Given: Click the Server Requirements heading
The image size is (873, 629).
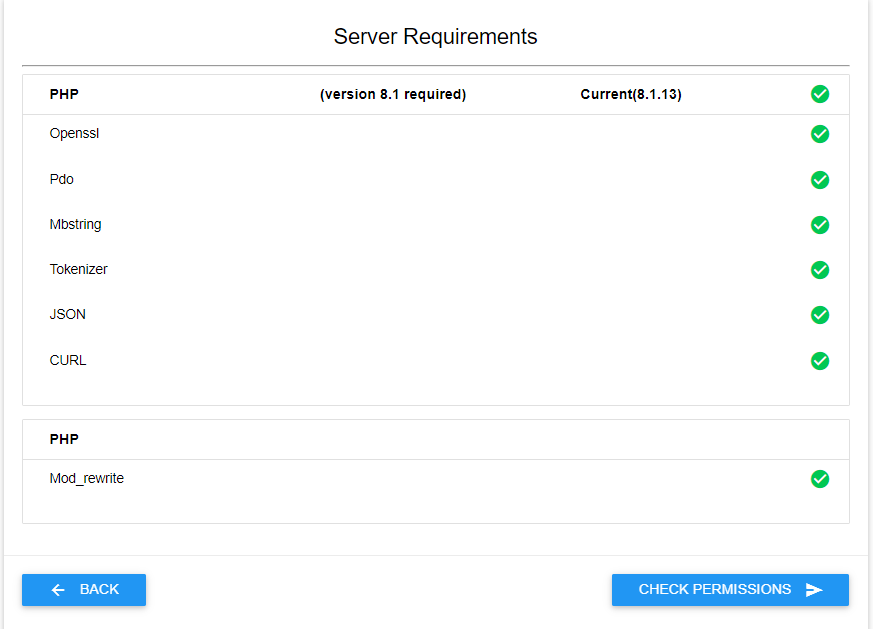Looking at the screenshot, I should 435,37.
